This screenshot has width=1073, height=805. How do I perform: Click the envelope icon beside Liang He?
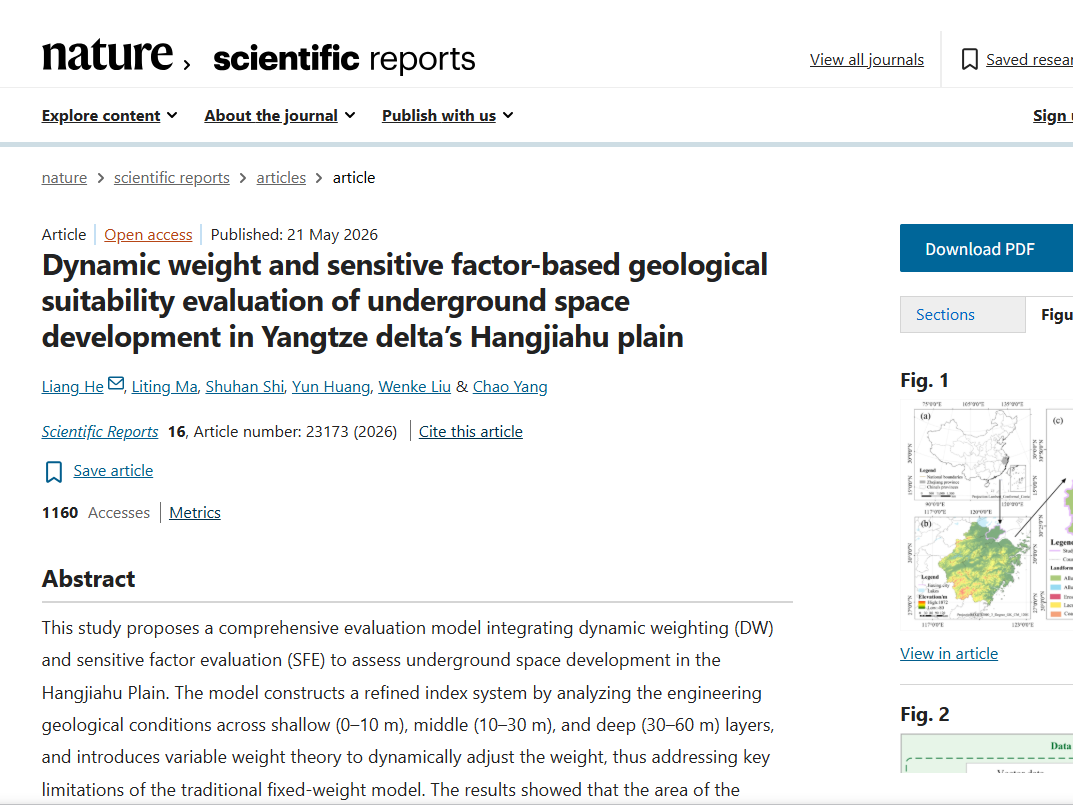116,383
